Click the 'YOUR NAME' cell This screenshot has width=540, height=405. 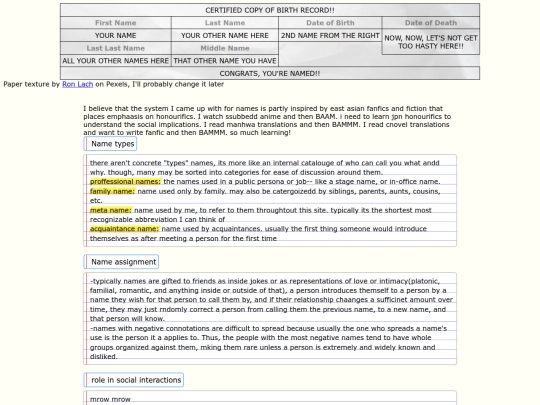pos(116,35)
